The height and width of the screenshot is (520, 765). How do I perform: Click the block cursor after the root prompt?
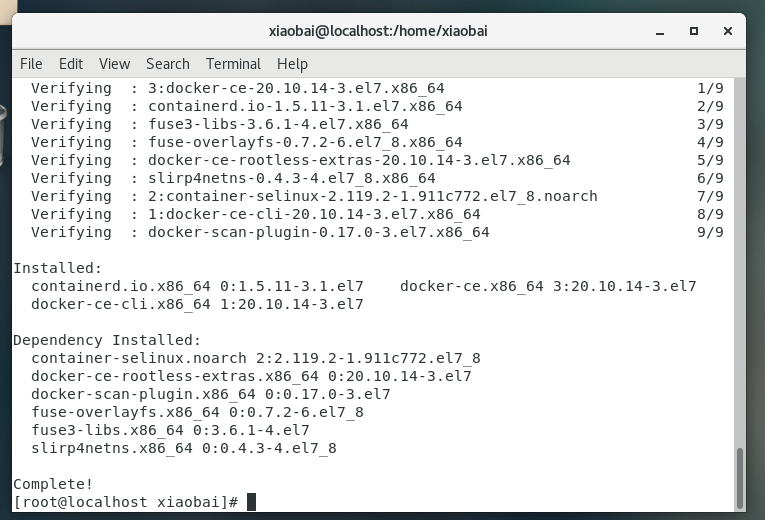point(251,502)
